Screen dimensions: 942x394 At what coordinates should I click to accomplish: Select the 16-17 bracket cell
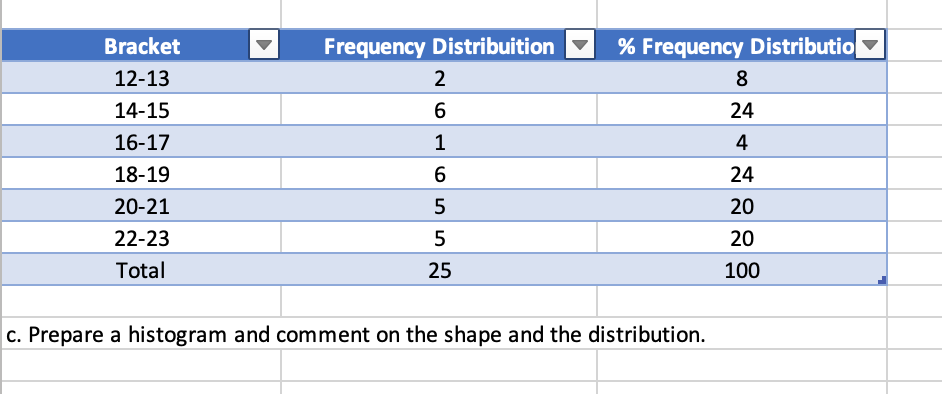[x=141, y=142]
